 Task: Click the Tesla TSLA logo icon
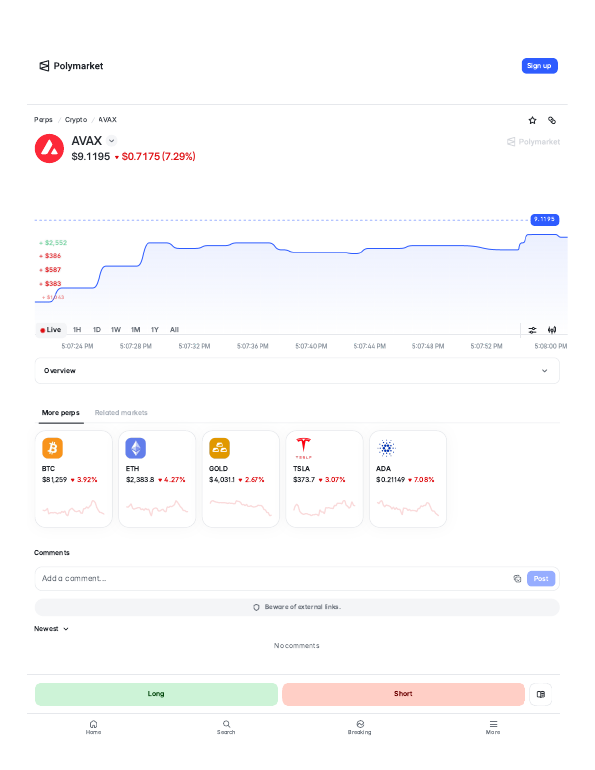[x=303, y=448]
